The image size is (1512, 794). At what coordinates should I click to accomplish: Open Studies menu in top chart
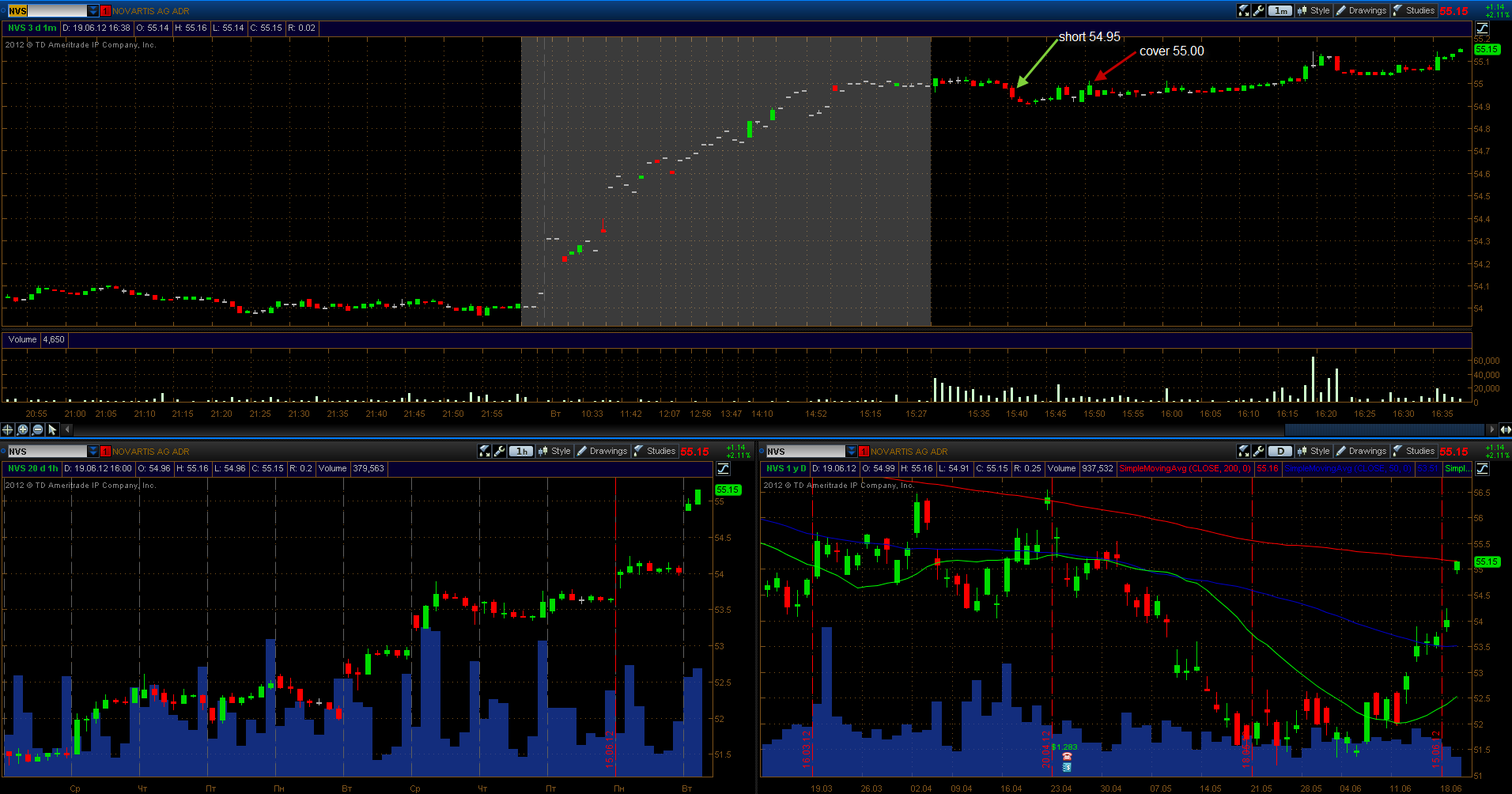click(x=1414, y=10)
